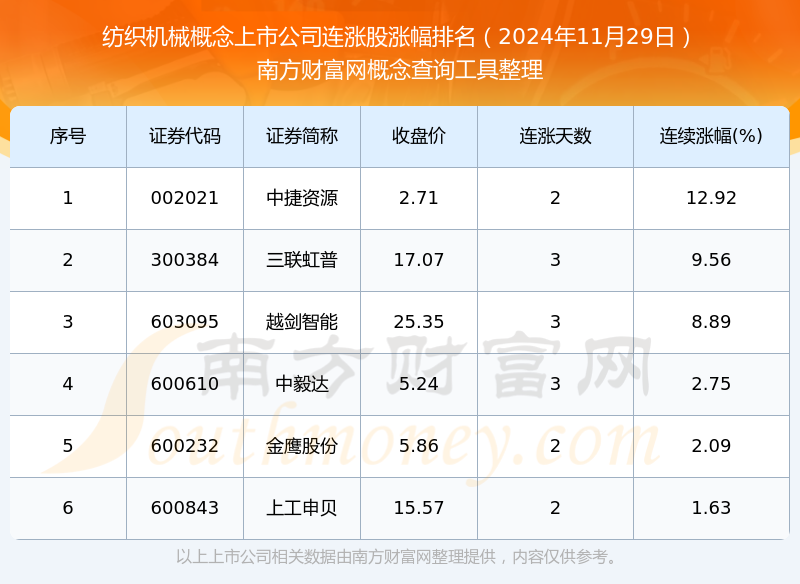Click rank number 2 in 三联虹普 row
This screenshot has width=800, height=584.
(x=68, y=260)
